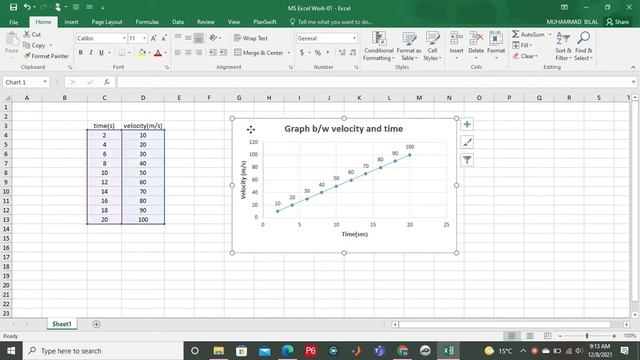The width and height of the screenshot is (640, 360).
Task: Click the Increase Indent icon
Action: 223,53
